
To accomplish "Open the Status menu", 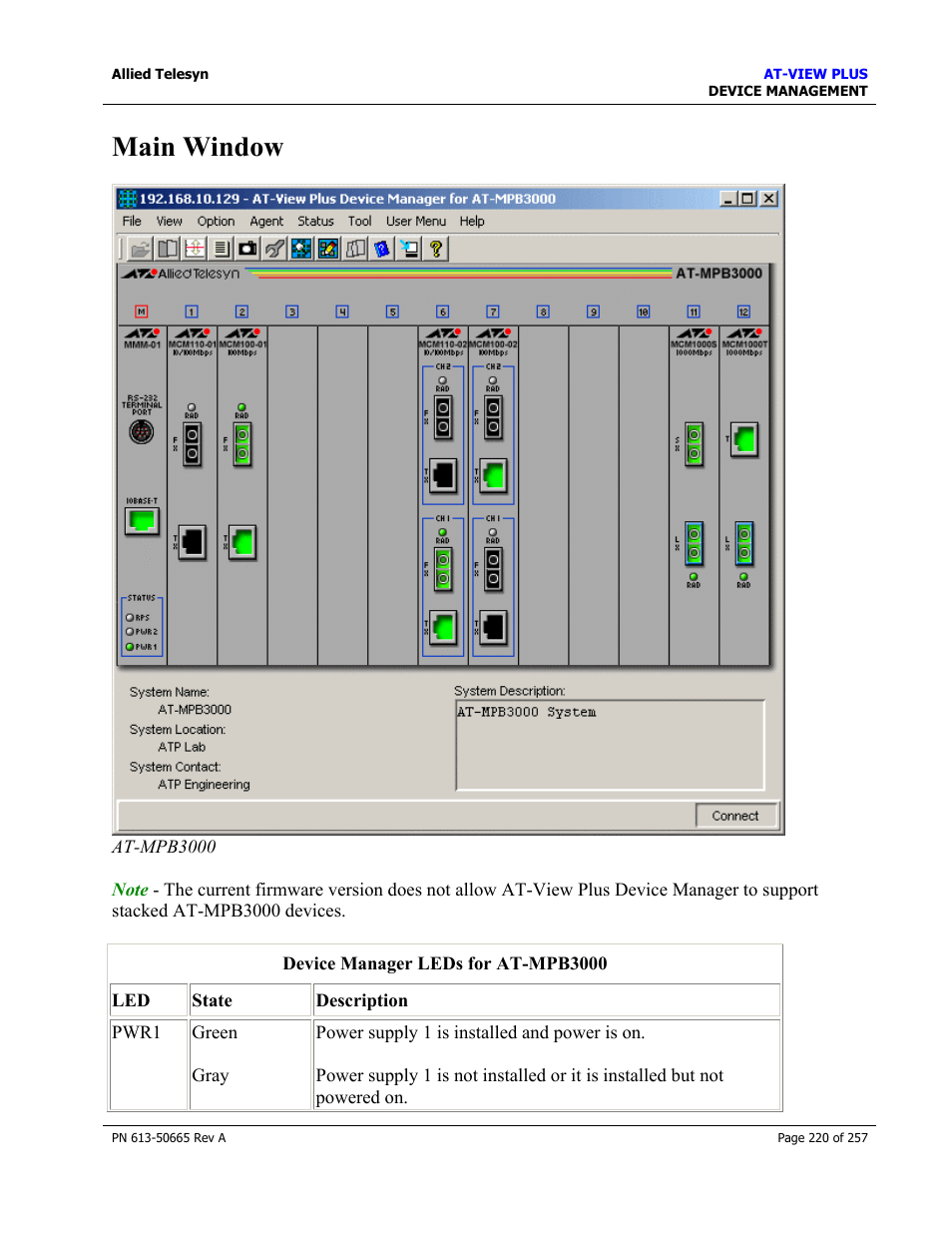I will (x=315, y=222).
